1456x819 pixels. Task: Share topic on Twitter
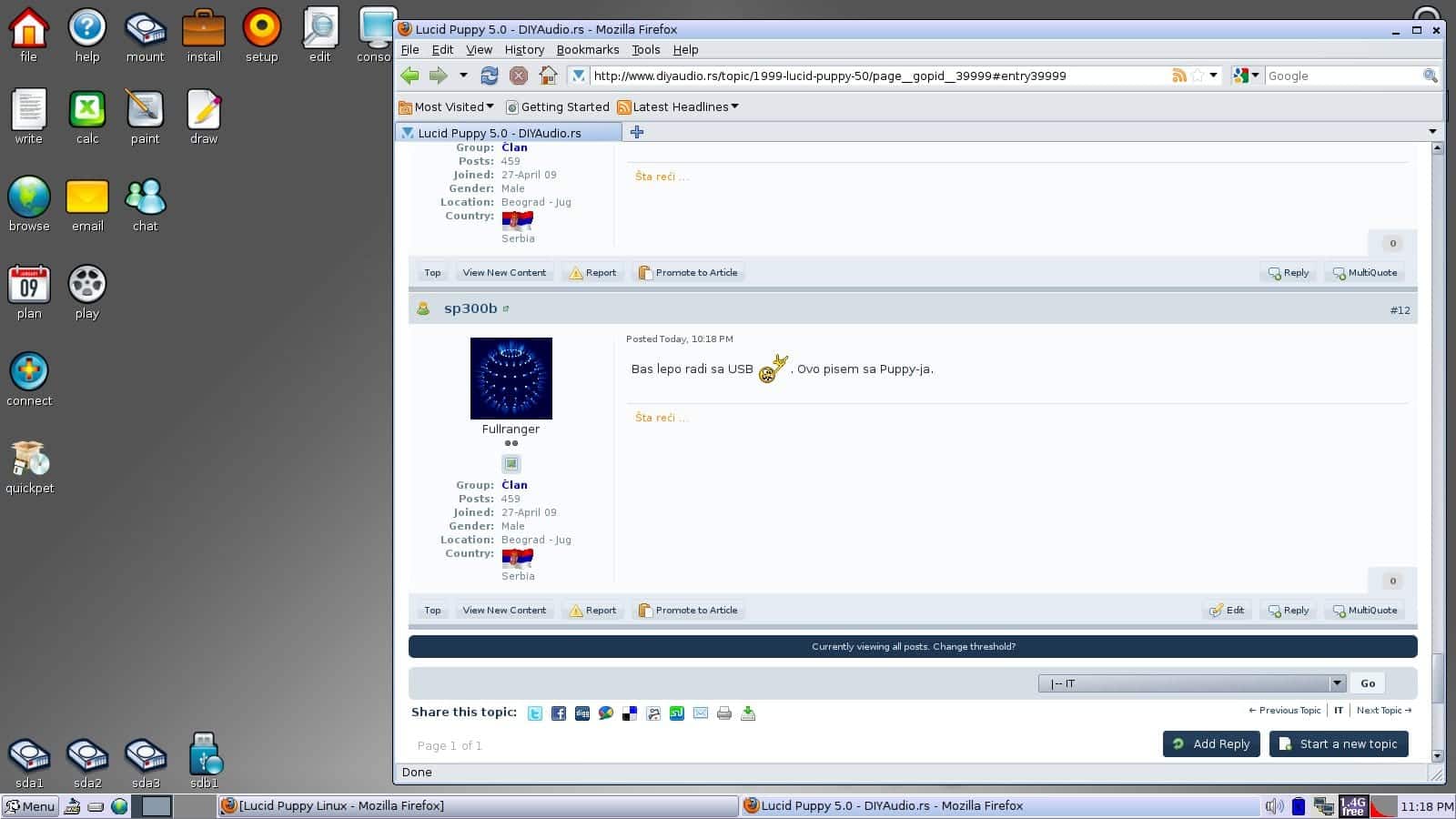point(535,713)
